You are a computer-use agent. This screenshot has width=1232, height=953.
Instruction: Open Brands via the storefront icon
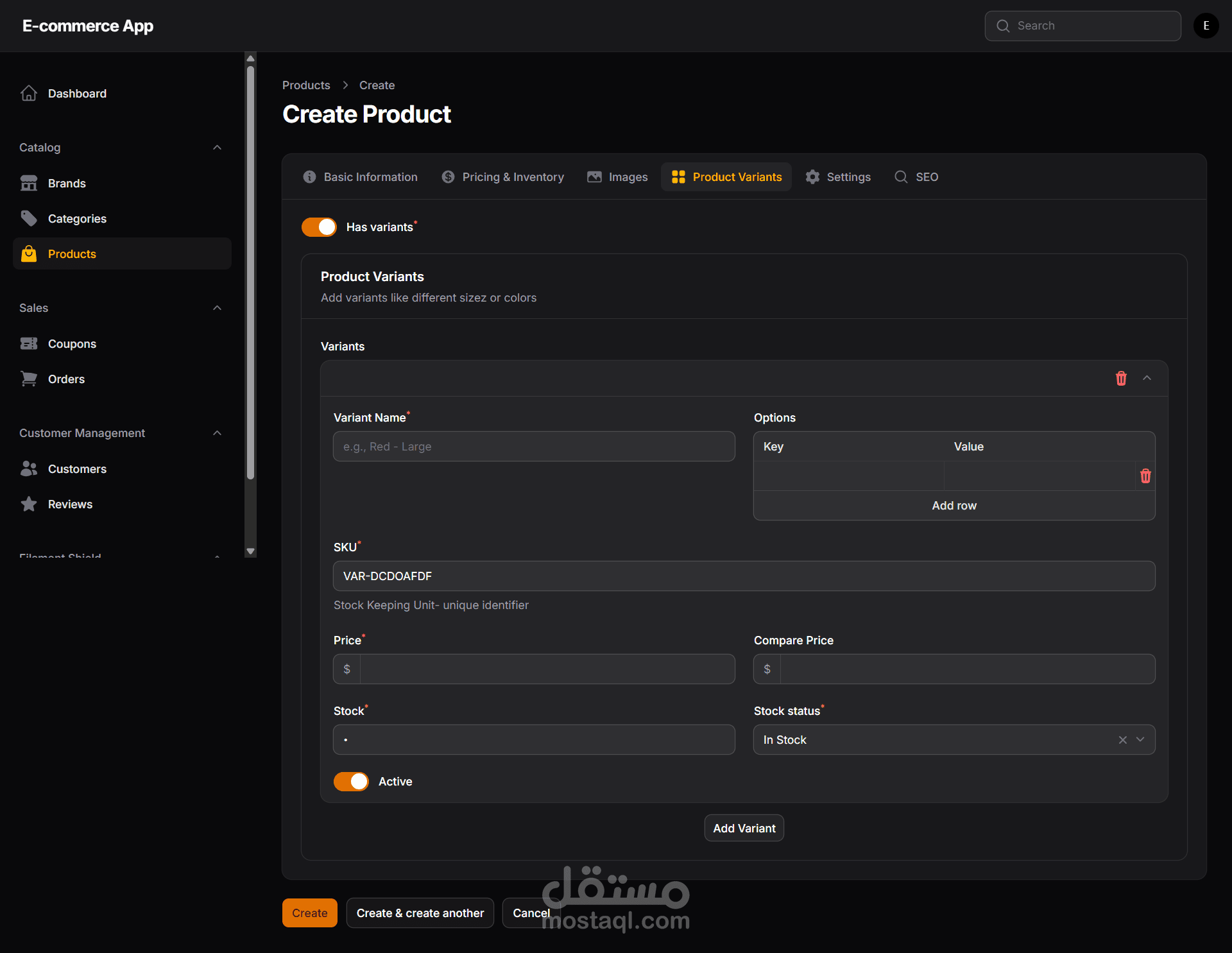(29, 184)
